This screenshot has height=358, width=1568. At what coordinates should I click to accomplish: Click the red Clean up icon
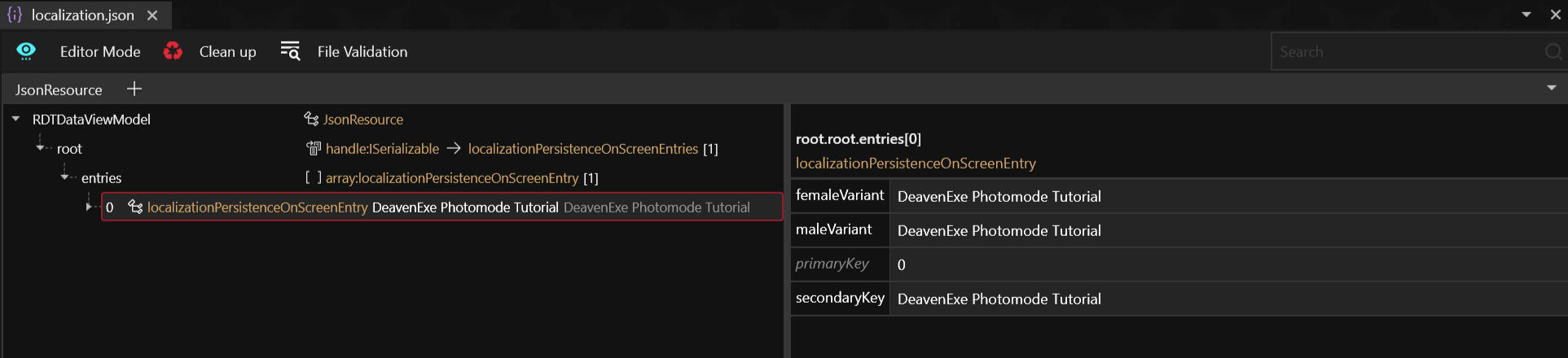173,51
